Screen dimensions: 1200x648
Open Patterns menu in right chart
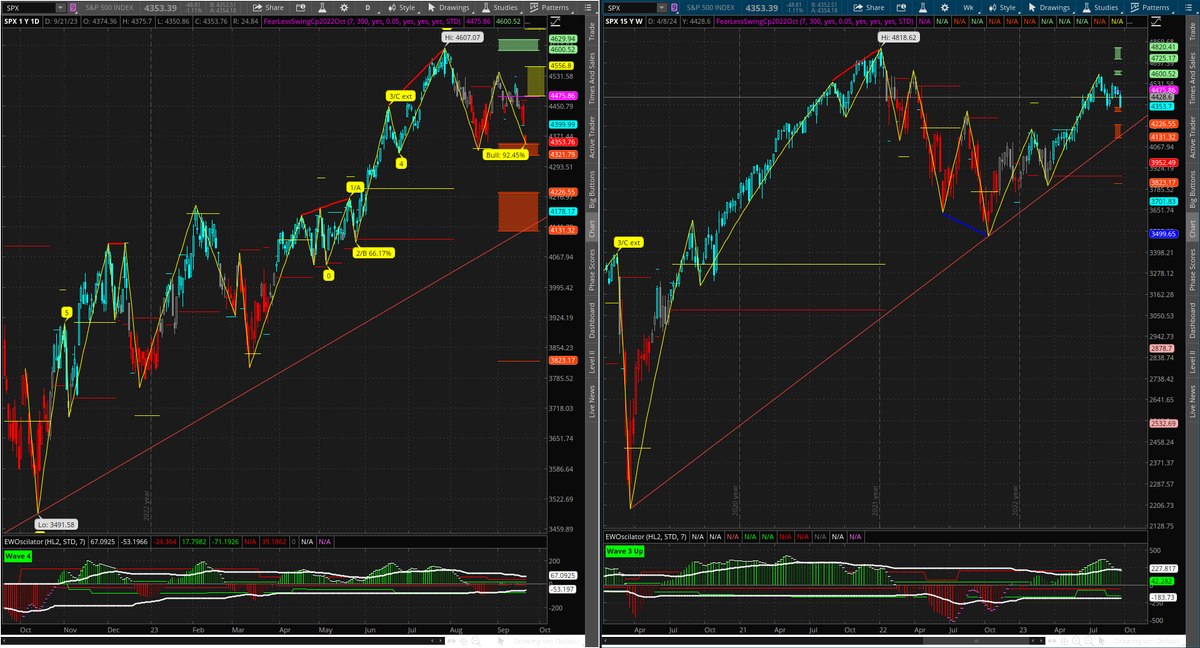[1152, 7]
